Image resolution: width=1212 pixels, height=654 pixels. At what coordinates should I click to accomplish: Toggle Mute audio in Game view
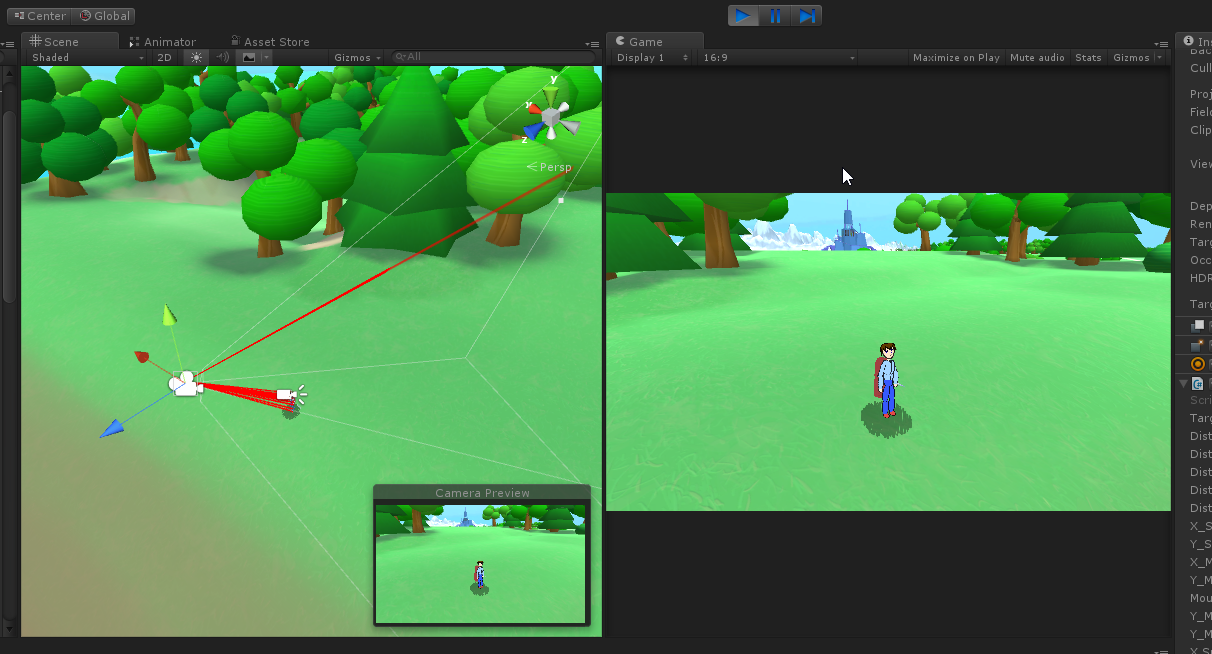coord(1037,58)
